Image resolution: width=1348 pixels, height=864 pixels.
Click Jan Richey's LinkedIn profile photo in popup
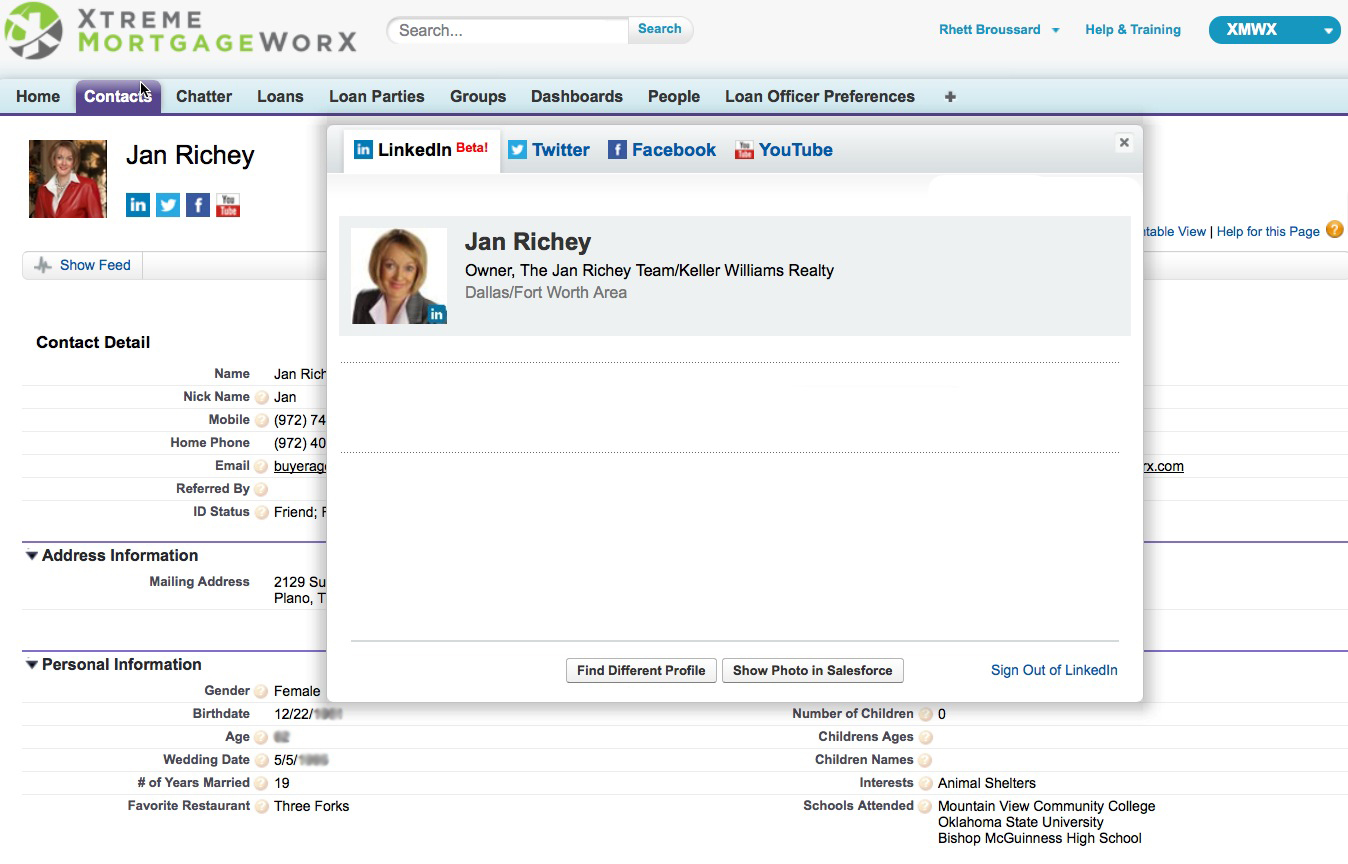click(x=399, y=276)
